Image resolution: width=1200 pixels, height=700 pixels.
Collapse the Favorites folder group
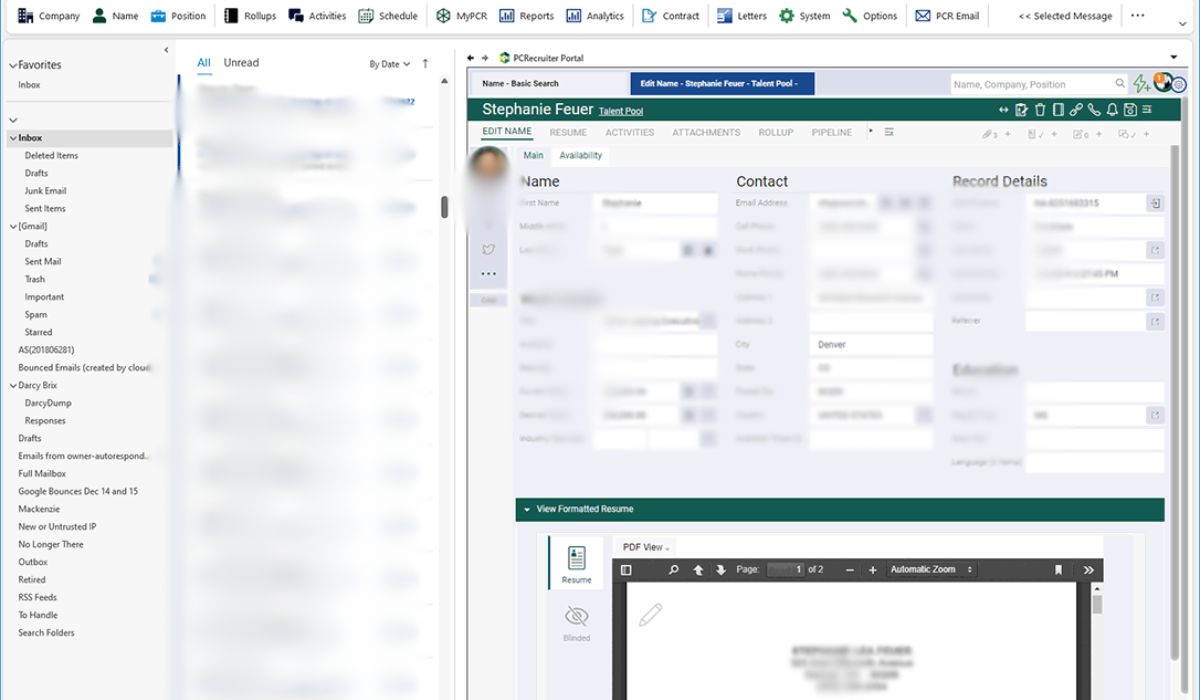[x=13, y=65]
